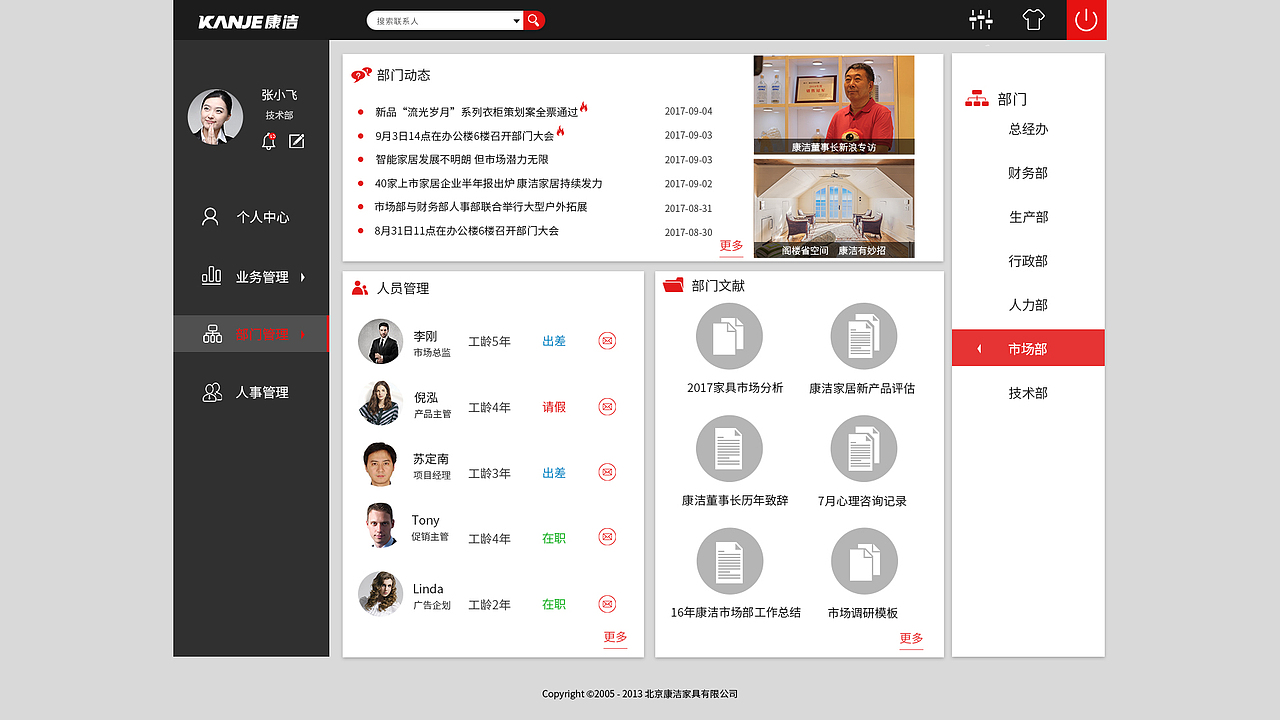Open 更多 link under department news
1280x720 pixels.
click(x=730, y=244)
